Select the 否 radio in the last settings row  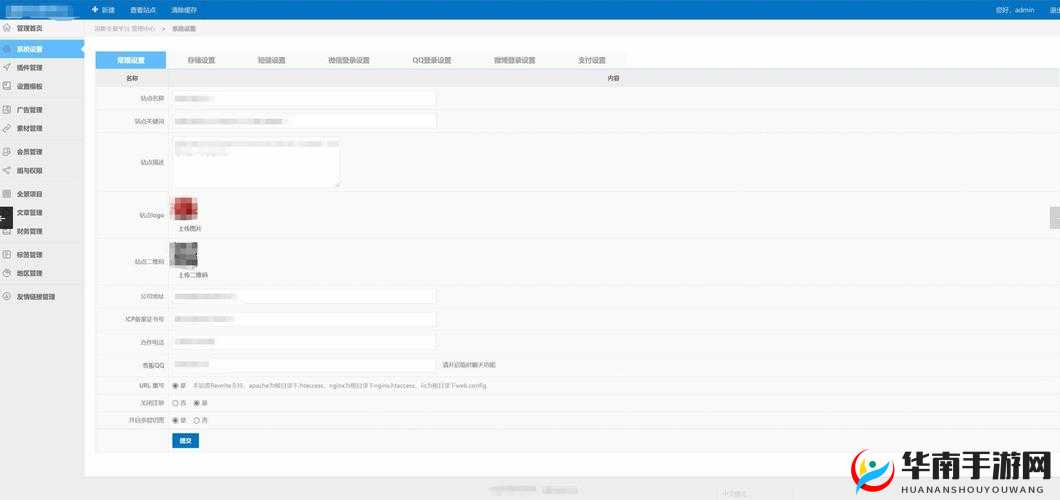[196, 420]
